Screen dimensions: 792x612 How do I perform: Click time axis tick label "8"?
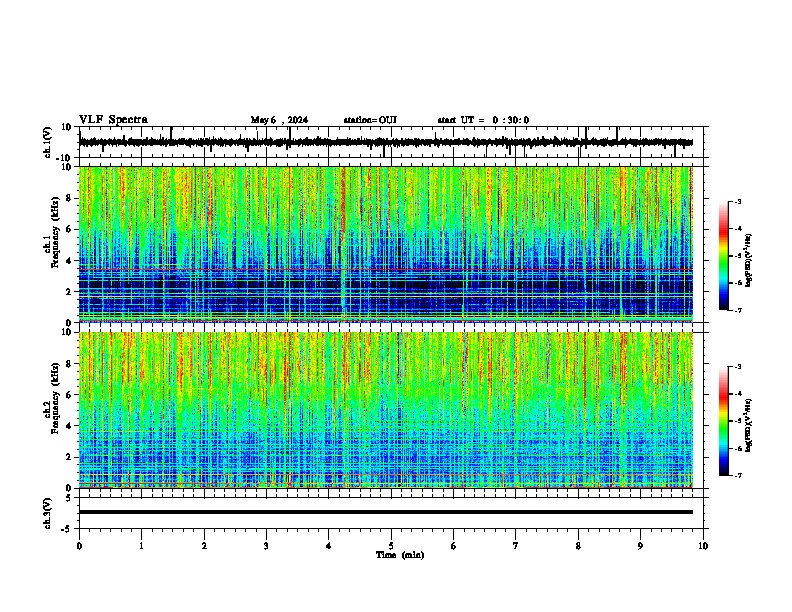(578, 546)
